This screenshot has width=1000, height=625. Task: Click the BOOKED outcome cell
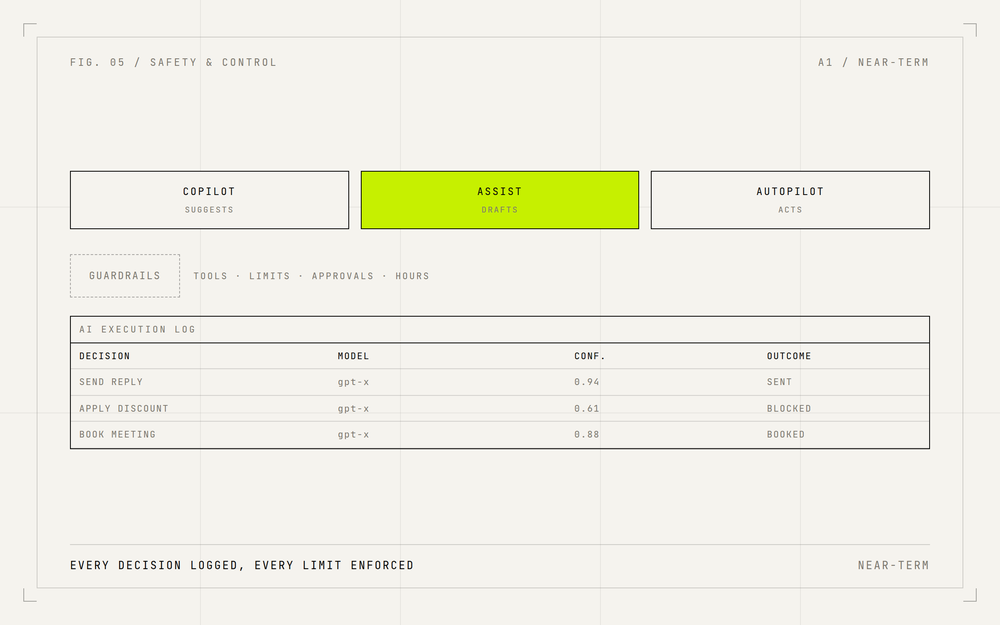tap(786, 434)
